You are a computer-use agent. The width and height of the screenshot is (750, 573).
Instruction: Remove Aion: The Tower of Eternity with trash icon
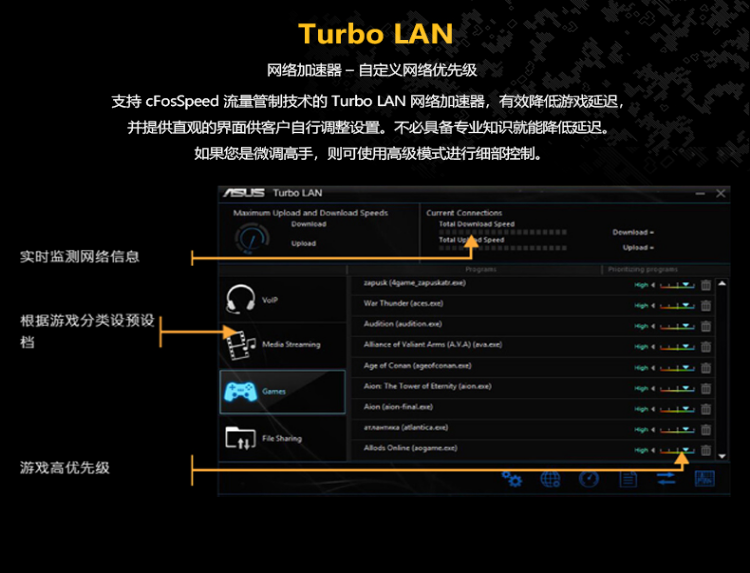coord(706,388)
